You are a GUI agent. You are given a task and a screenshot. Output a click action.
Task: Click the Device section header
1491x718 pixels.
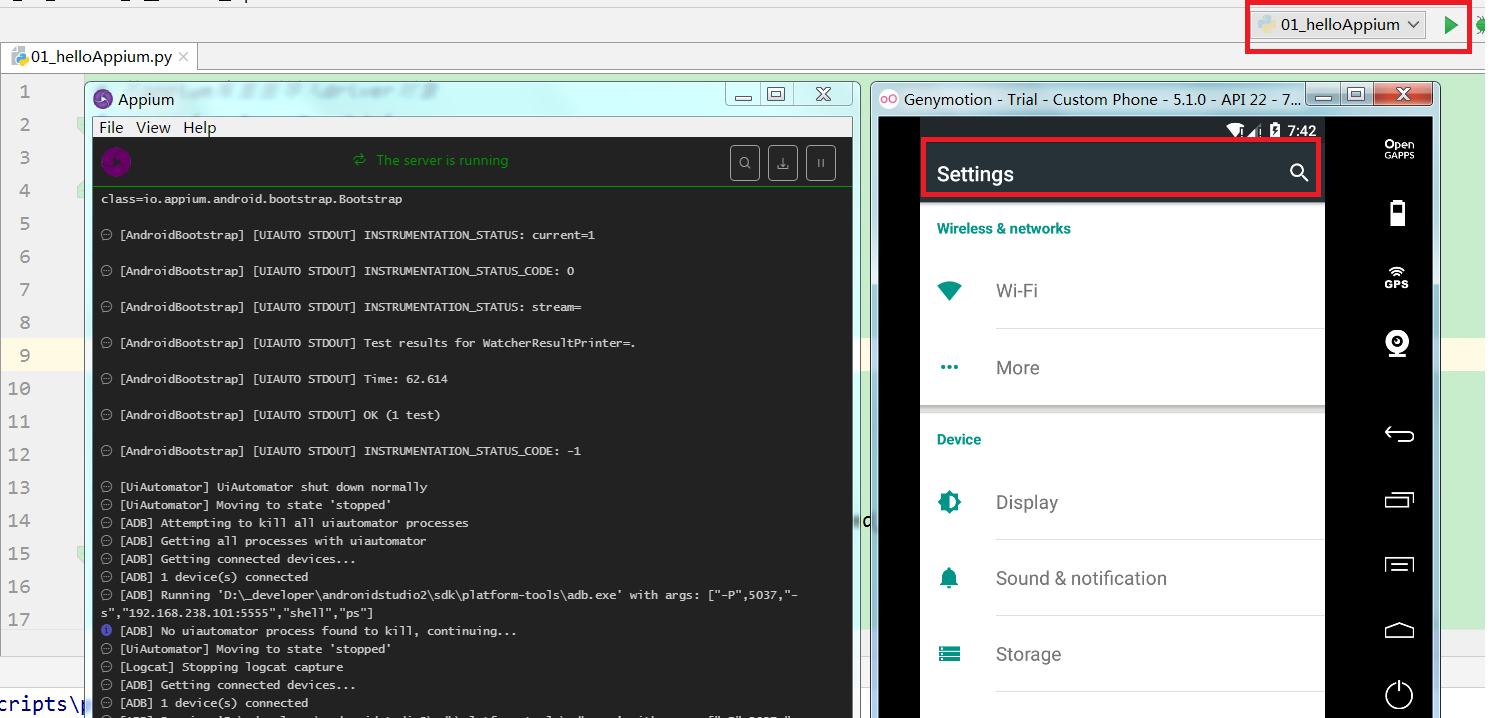(958, 439)
